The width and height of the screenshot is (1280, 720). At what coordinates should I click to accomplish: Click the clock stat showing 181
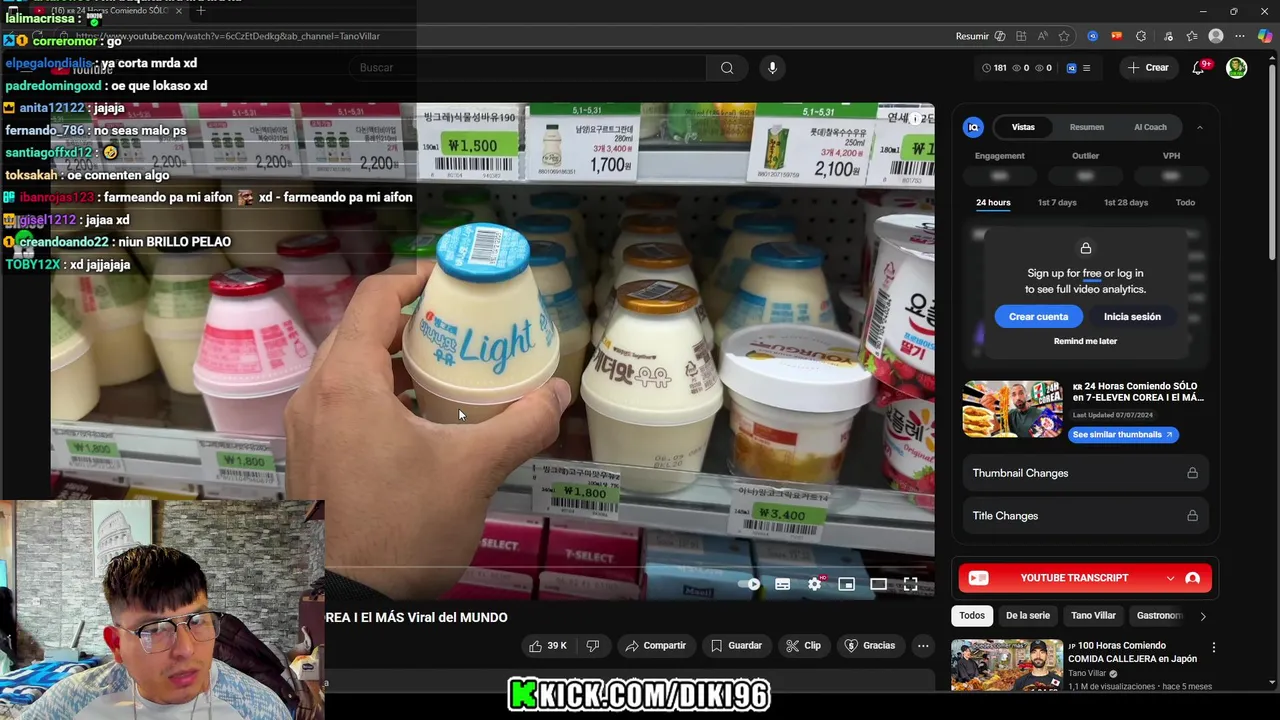994,68
